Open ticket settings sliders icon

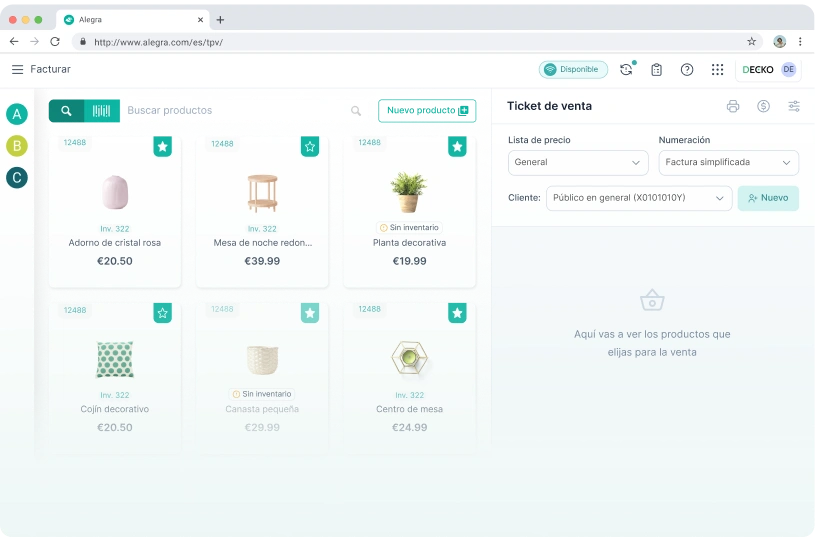(794, 106)
